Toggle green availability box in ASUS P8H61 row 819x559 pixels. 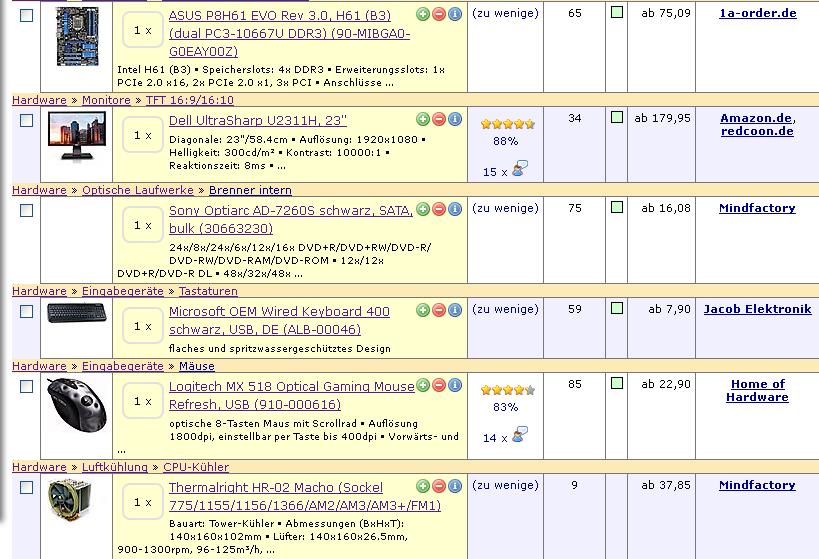(617, 12)
